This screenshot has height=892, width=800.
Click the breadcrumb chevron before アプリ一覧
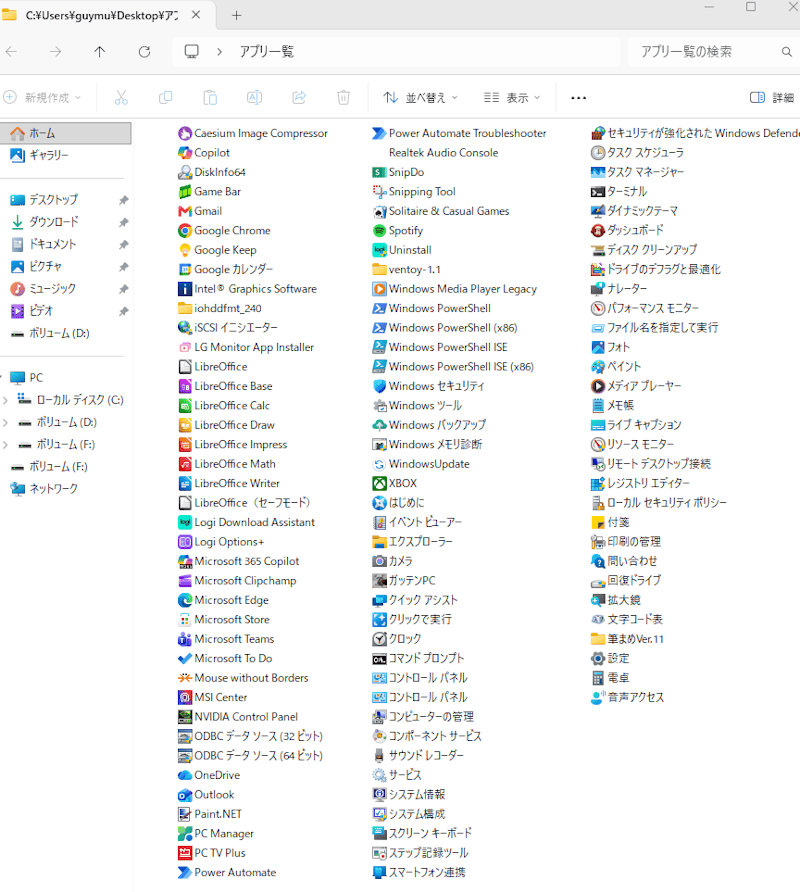point(220,52)
